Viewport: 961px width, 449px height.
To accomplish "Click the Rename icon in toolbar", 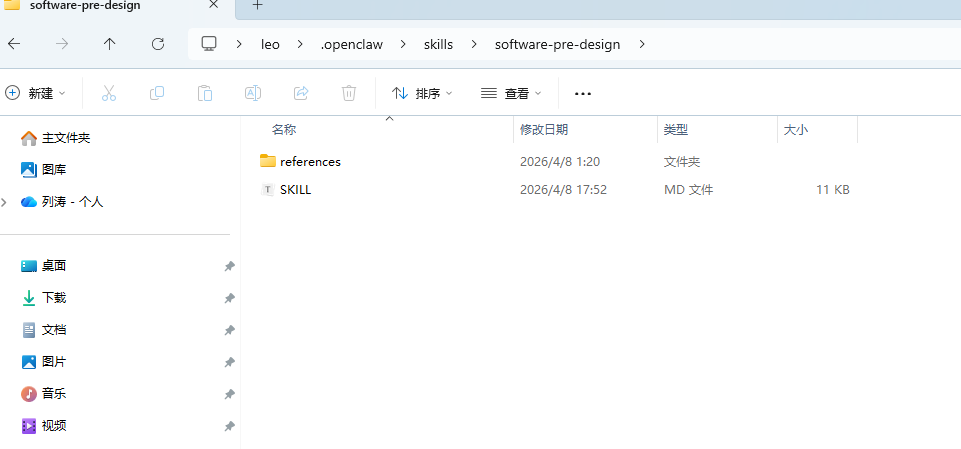I will click(253, 93).
